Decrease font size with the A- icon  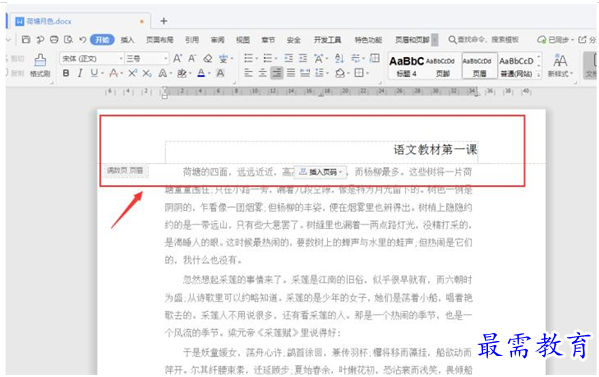pos(192,58)
